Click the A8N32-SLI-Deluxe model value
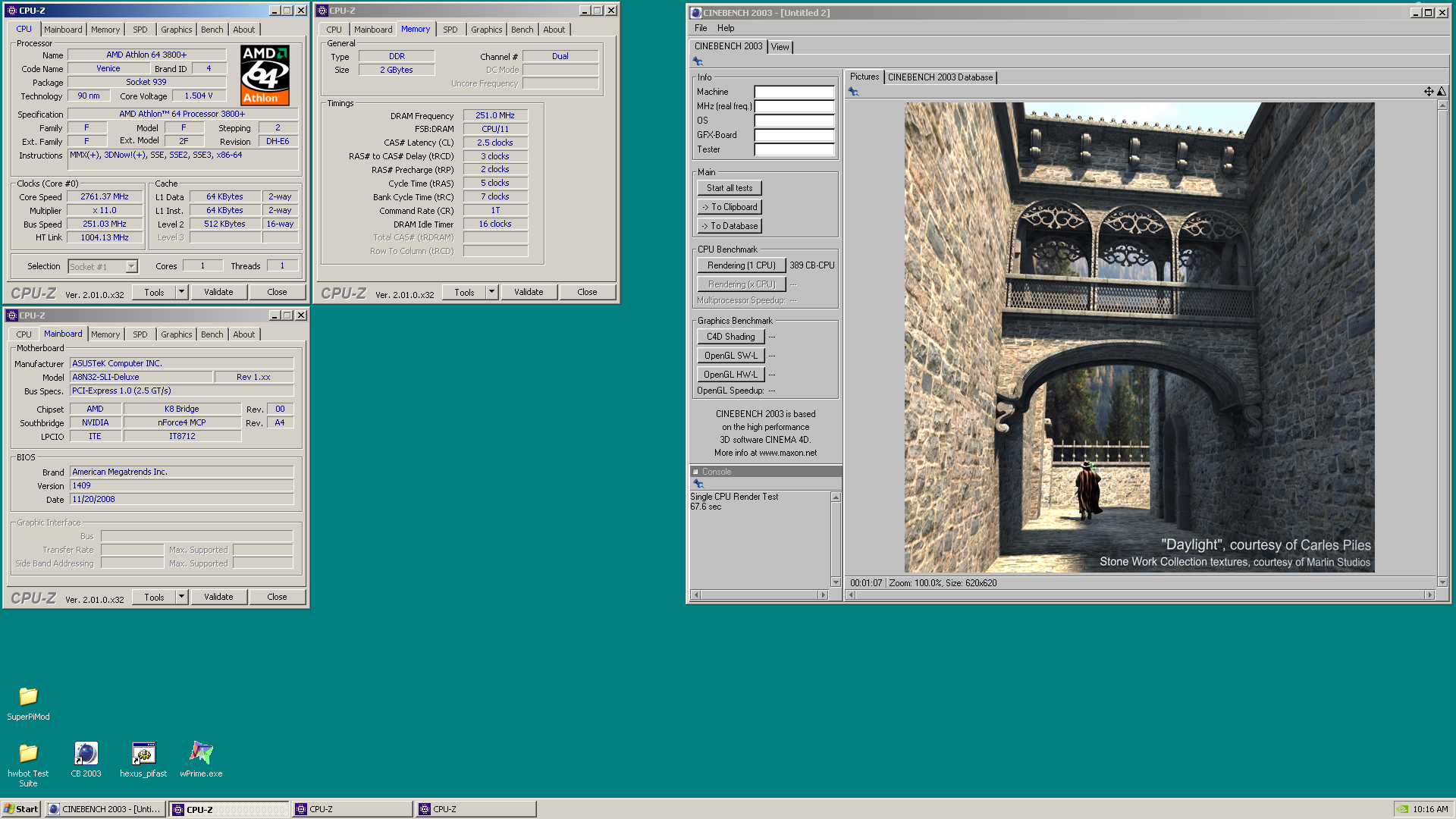 coord(141,378)
